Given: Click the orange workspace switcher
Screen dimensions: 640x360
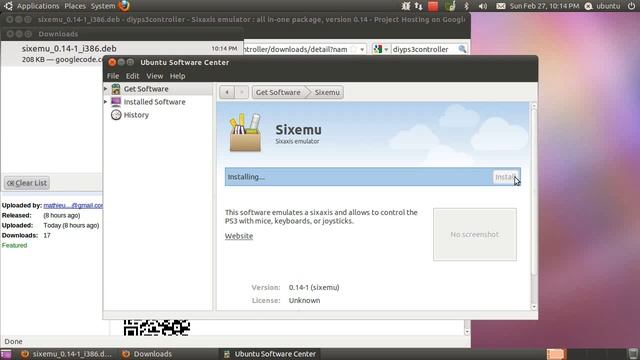Looking at the screenshot, I should (556, 354).
